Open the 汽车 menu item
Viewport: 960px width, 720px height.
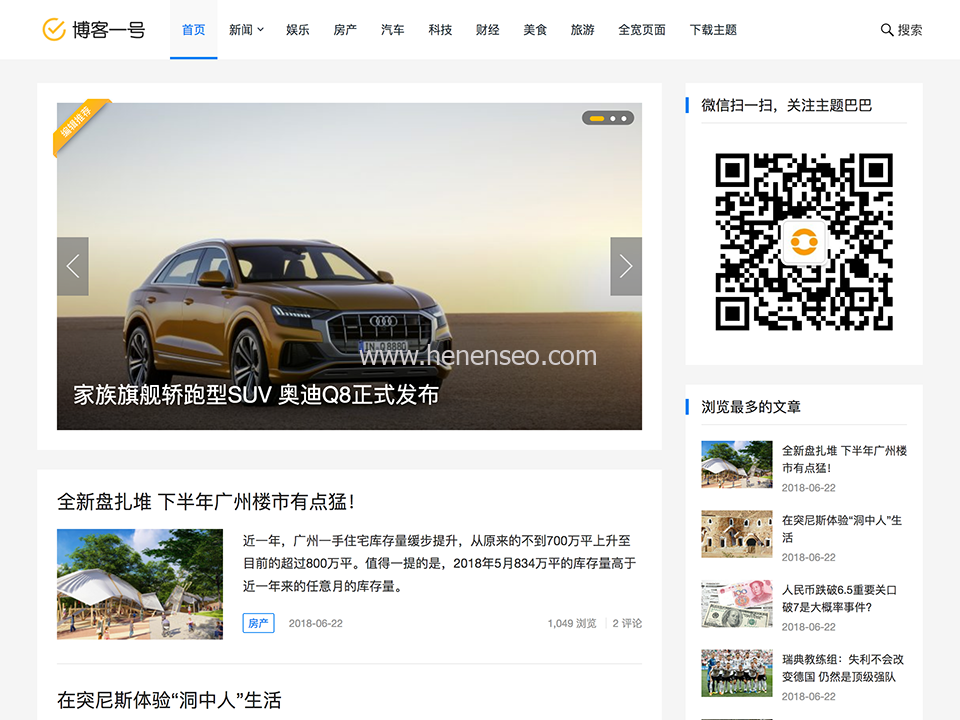tap(392, 29)
